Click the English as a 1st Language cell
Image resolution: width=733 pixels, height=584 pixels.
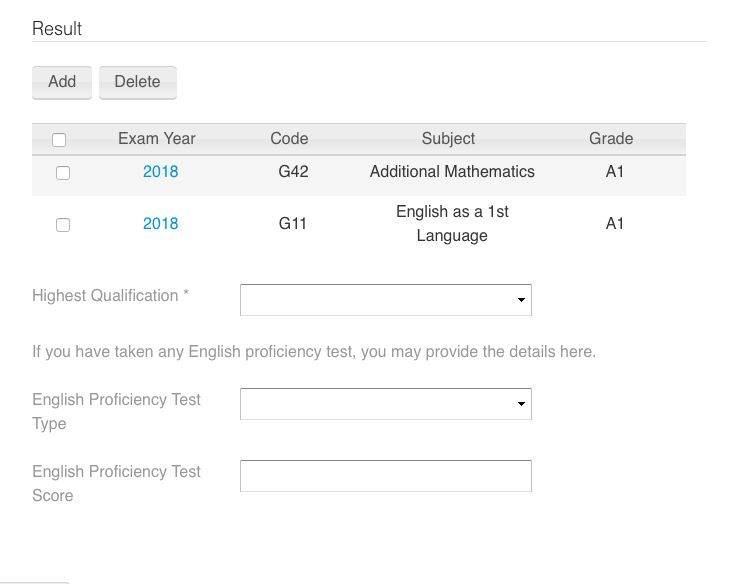pyautogui.click(x=452, y=224)
